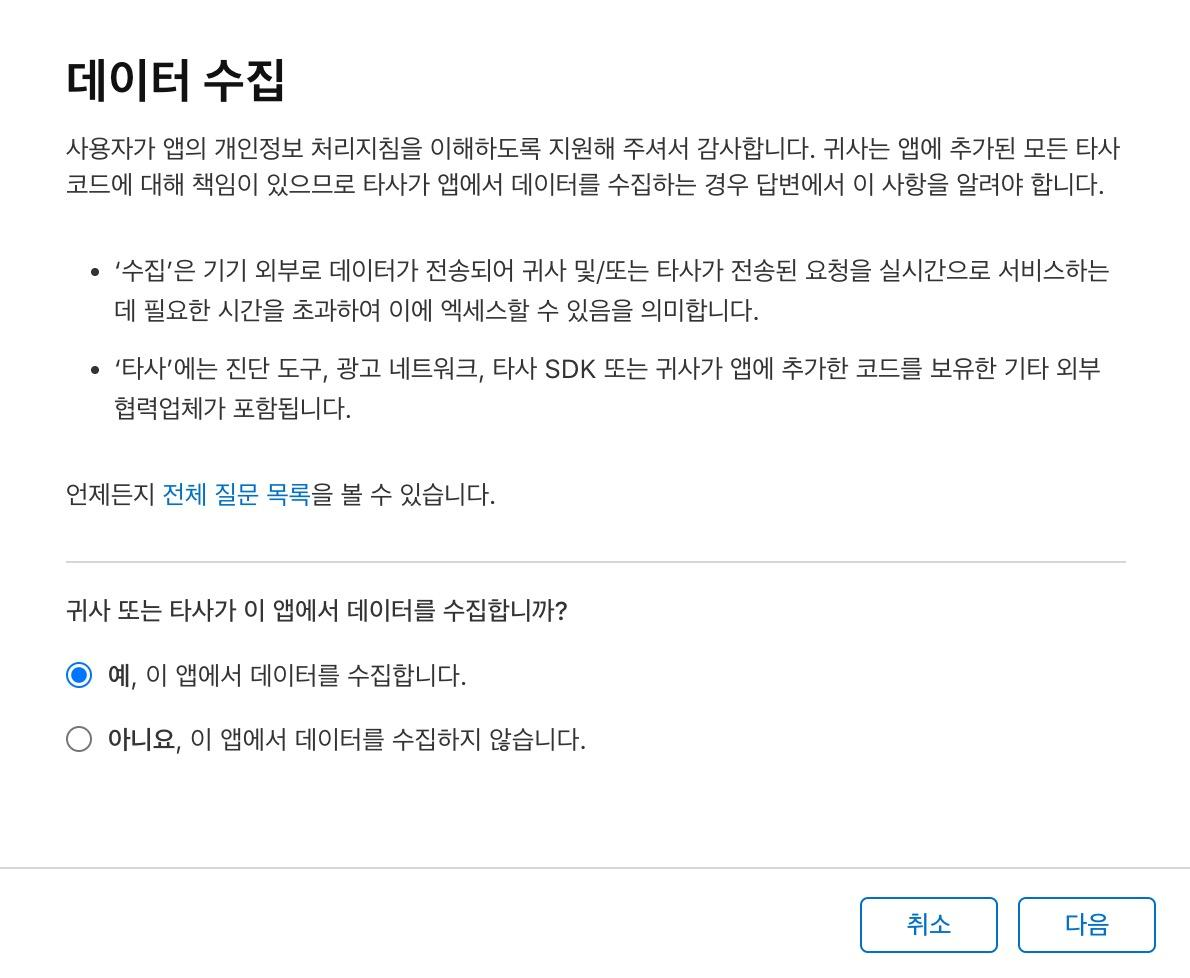This screenshot has height=978, width=1190.
Task: Proceed with the 다음 button
Action: (x=1086, y=925)
